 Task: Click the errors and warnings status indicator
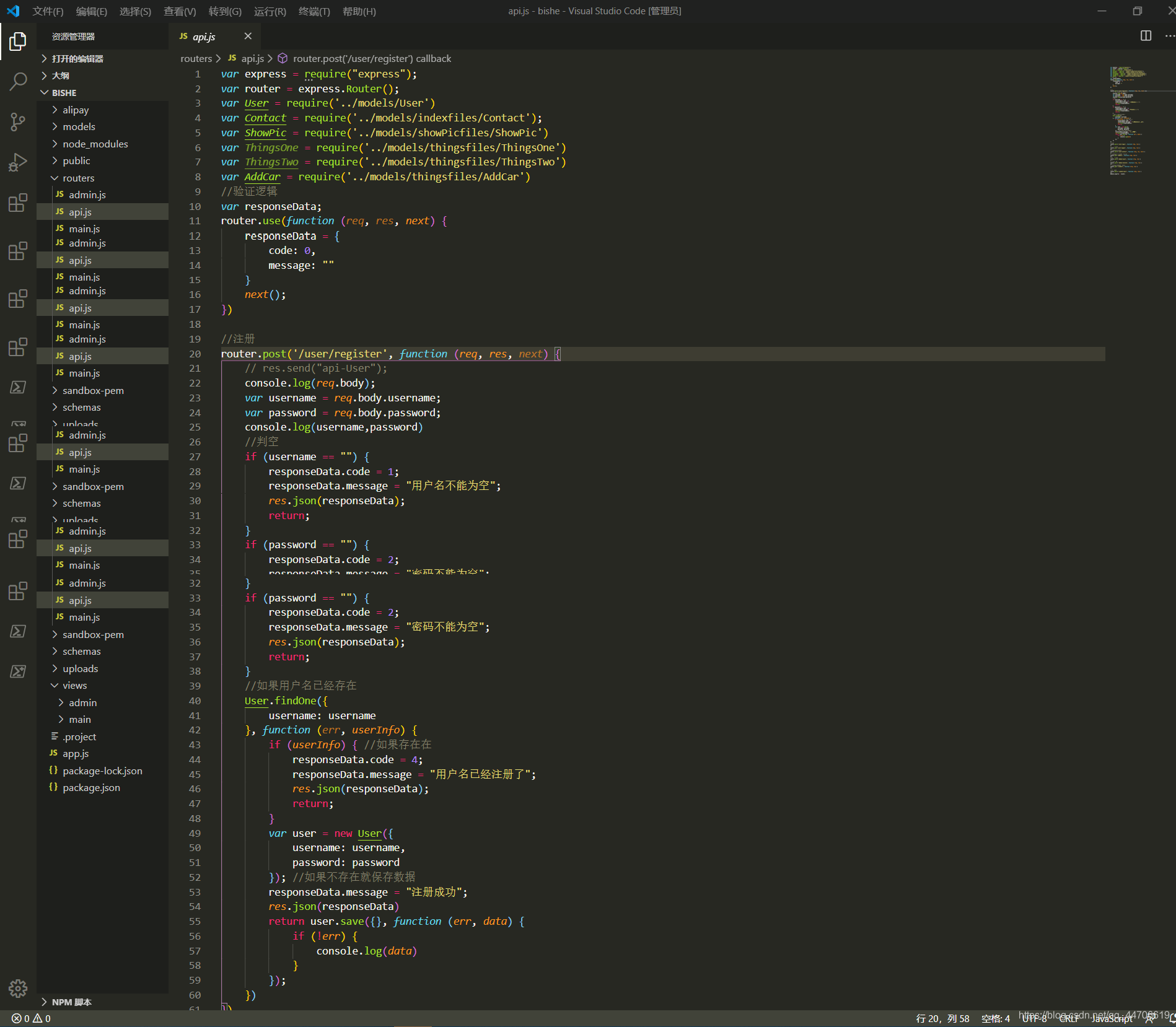31,1018
